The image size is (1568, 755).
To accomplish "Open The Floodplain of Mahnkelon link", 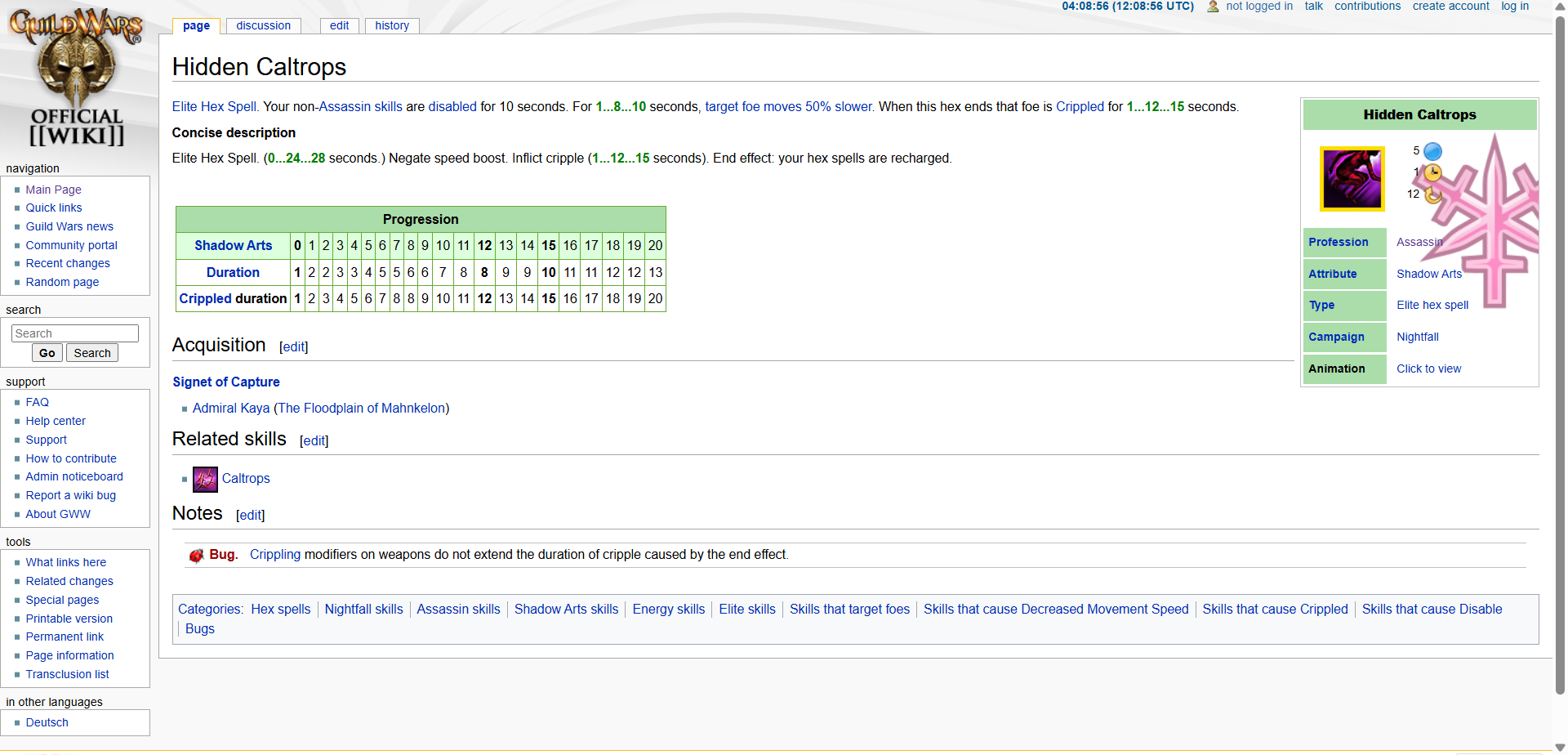I will click(361, 408).
